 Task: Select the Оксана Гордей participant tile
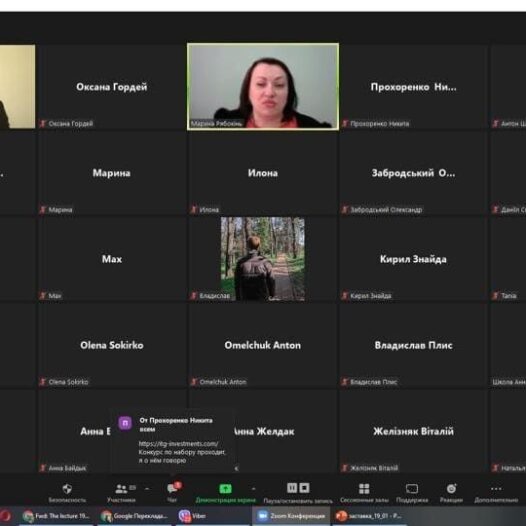point(112,86)
